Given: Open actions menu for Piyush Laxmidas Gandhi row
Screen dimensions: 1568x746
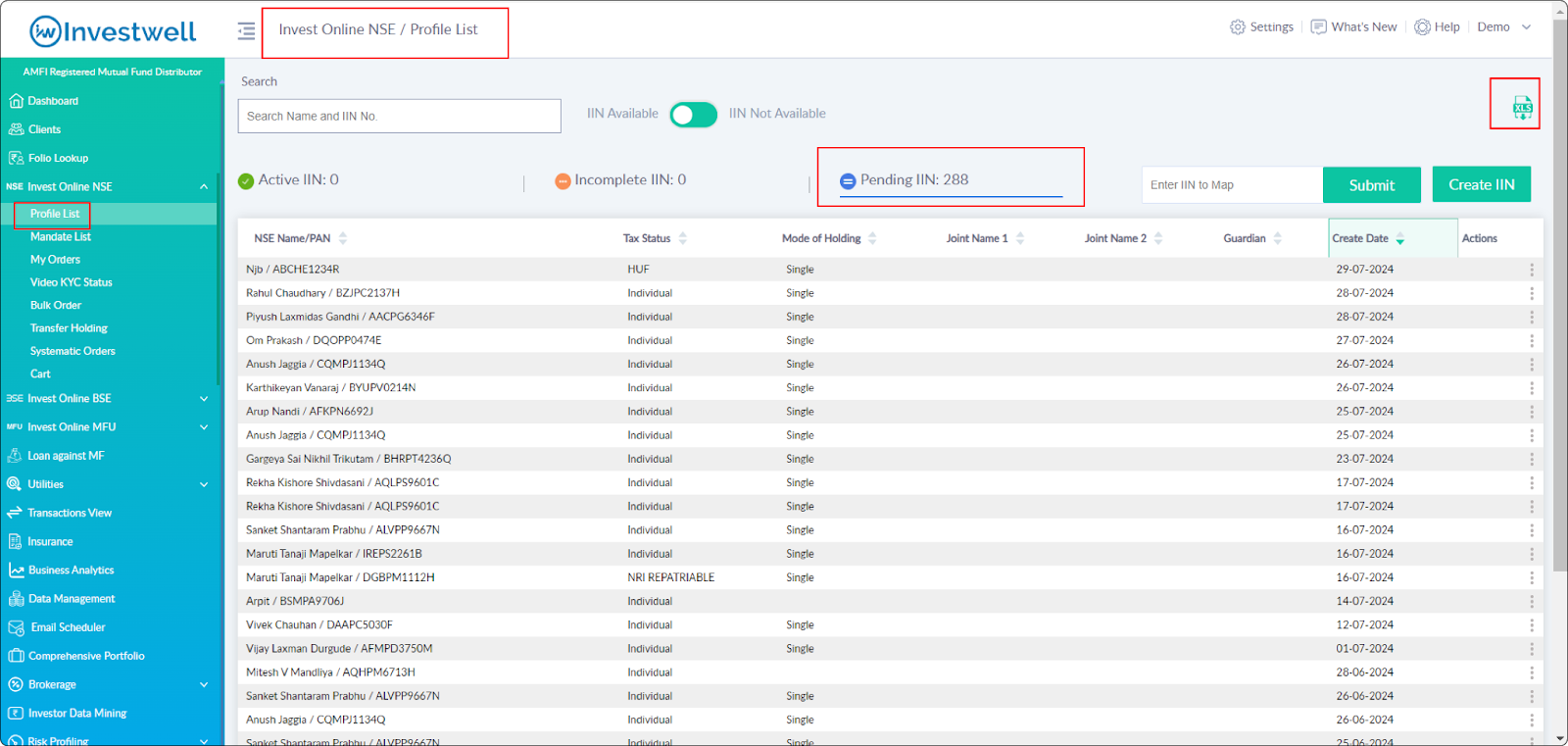Looking at the screenshot, I should point(1532,317).
